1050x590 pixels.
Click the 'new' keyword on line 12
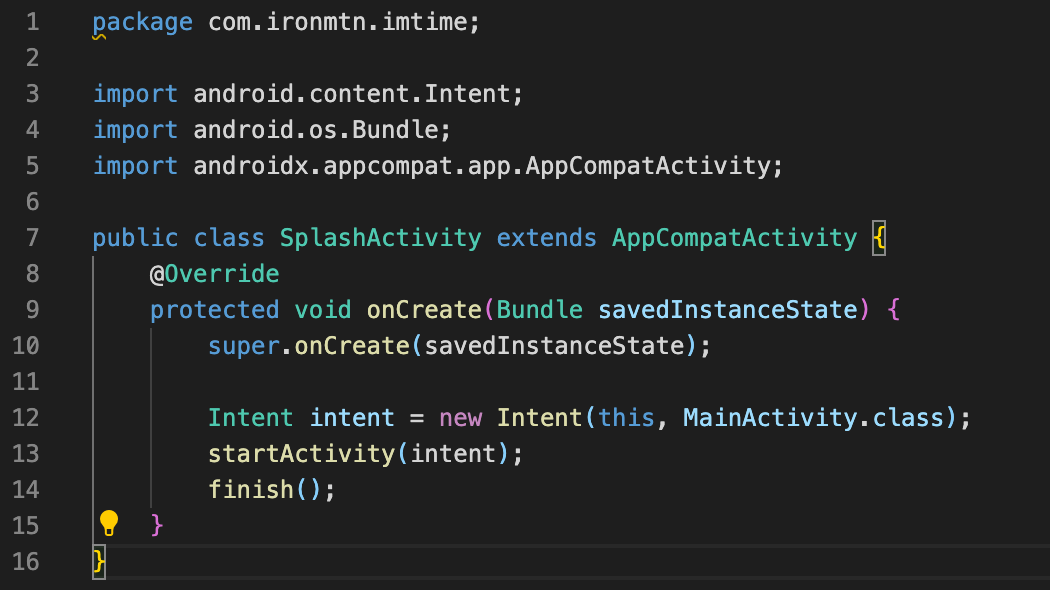click(x=460, y=418)
